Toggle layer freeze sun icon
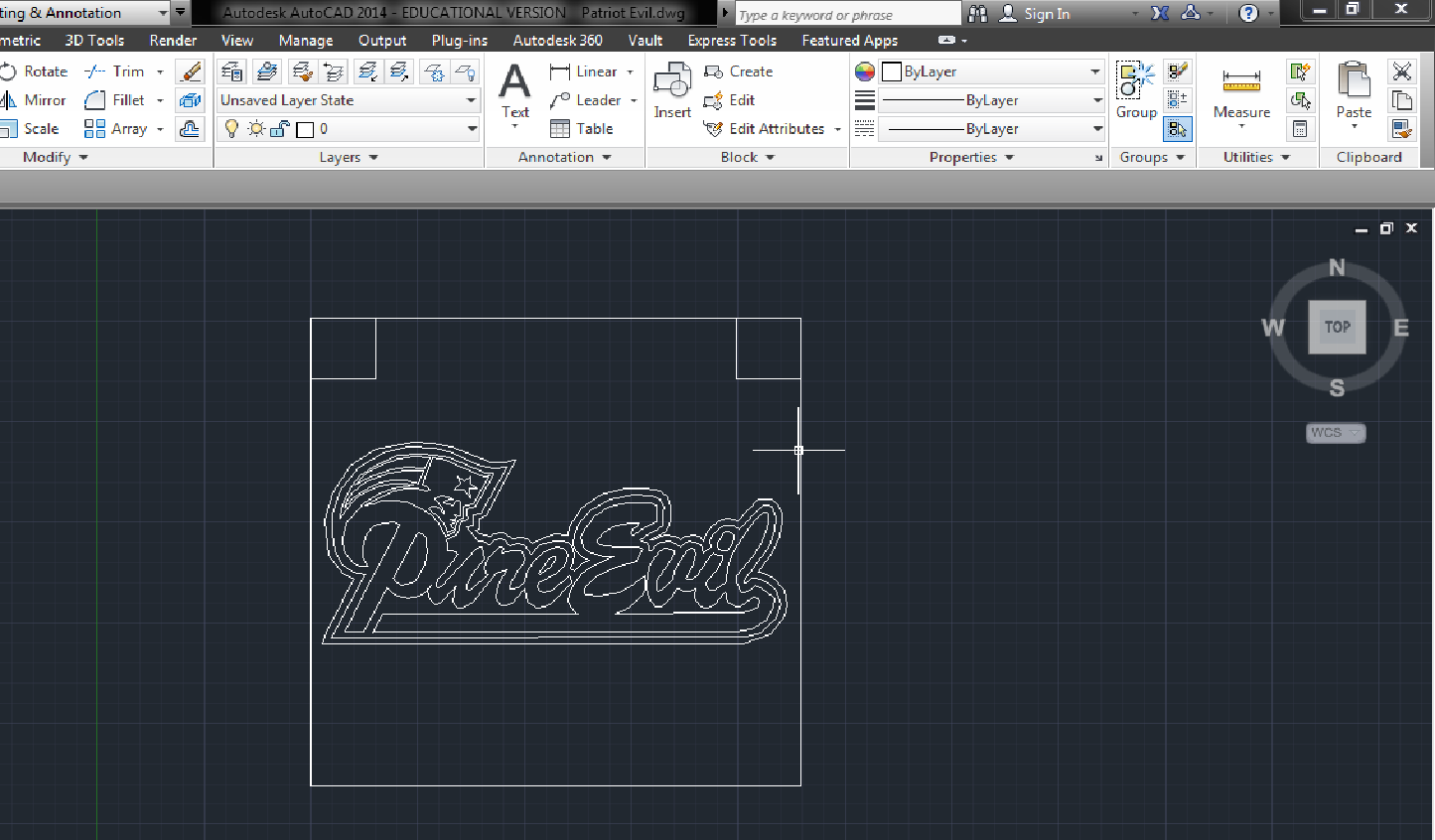This screenshot has height=840, width=1435. tap(256, 129)
